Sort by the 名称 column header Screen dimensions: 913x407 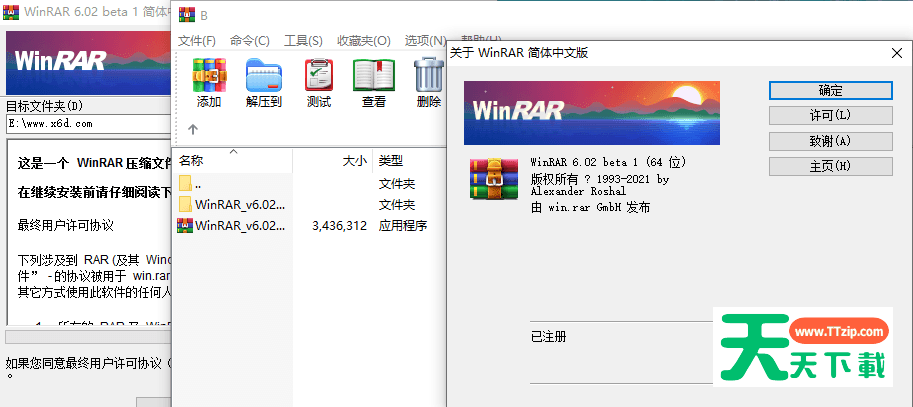(x=232, y=161)
